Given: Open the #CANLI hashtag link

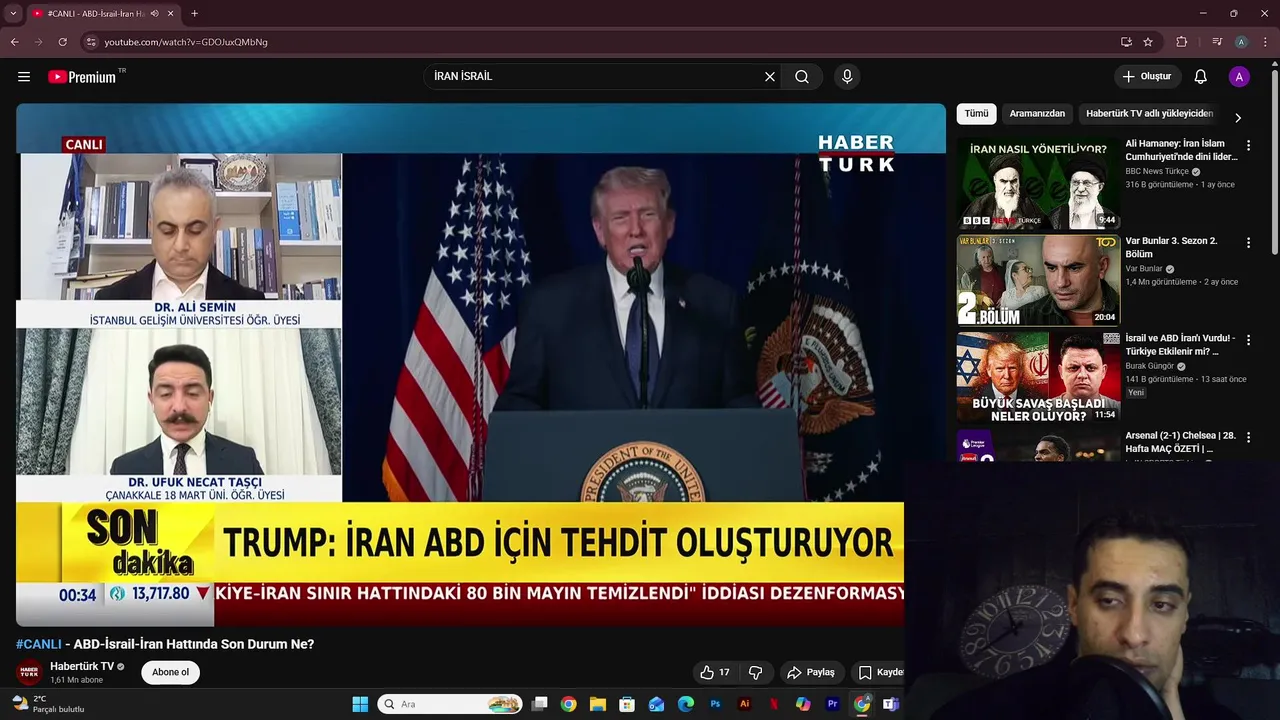Looking at the screenshot, I should [x=39, y=644].
